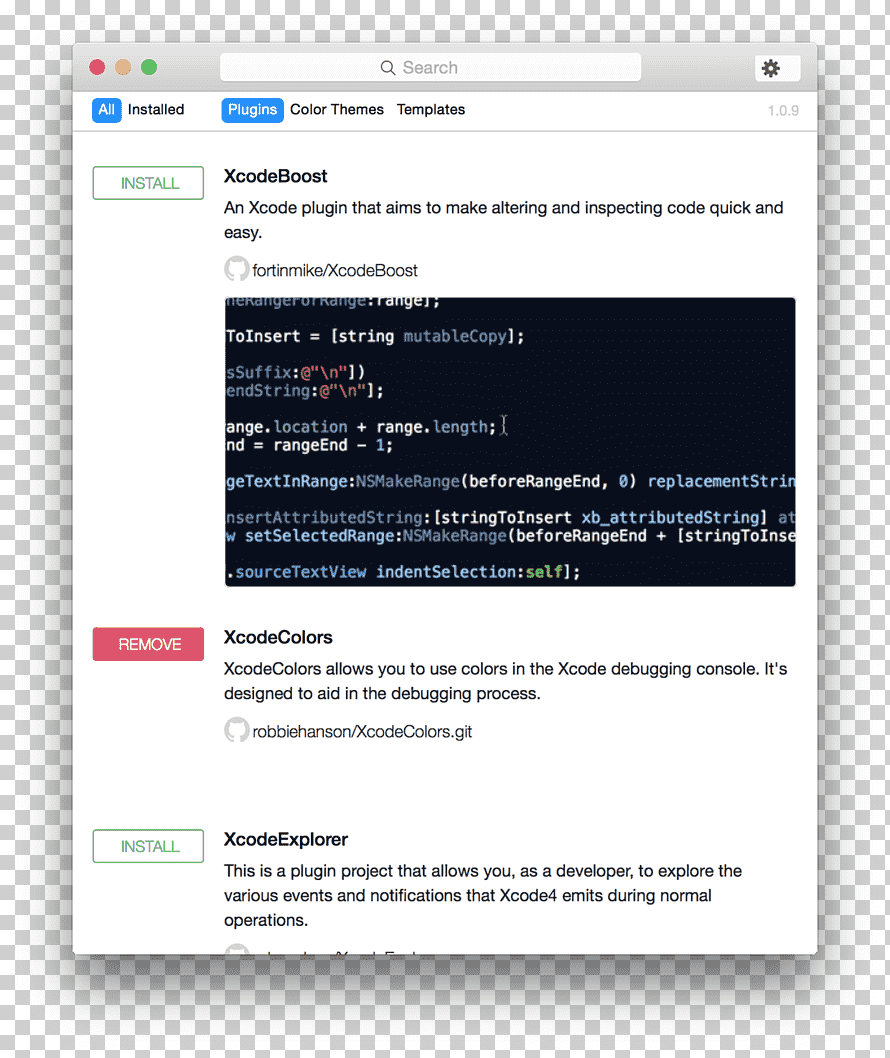Switch to the Templates category
Viewport: 890px width, 1058px height.
click(430, 110)
